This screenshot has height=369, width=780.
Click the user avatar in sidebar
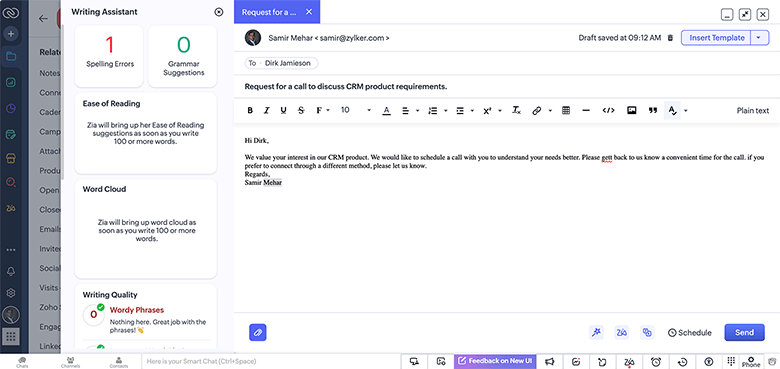pos(11,315)
